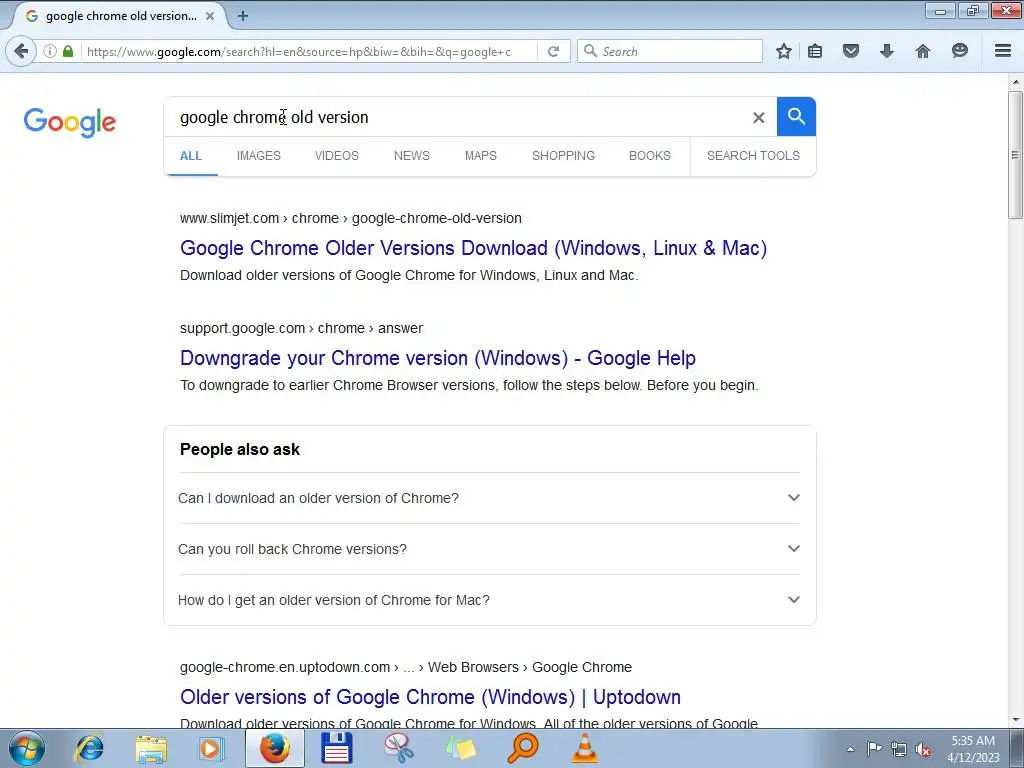Switch to the BOOKS tab
1024x768 pixels.
pyautogui.click(x=650, y=155)
